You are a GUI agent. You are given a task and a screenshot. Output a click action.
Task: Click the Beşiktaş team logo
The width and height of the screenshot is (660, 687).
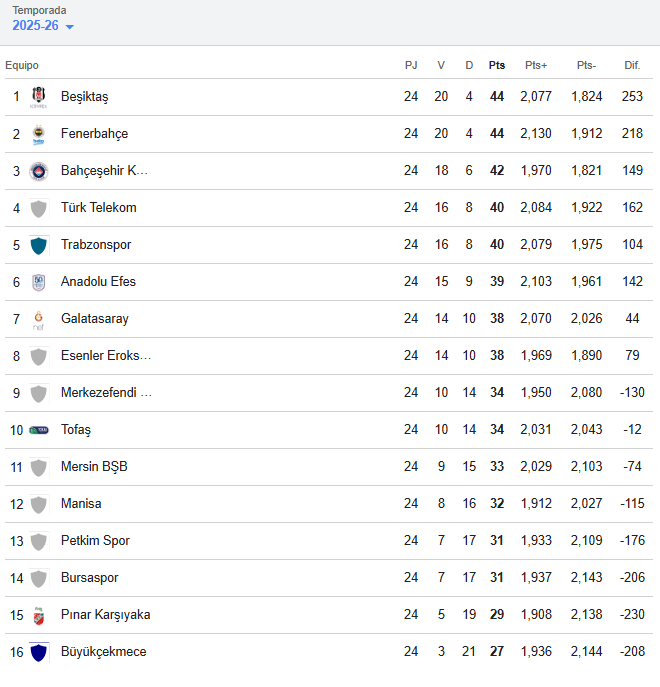tap(39, 97)
